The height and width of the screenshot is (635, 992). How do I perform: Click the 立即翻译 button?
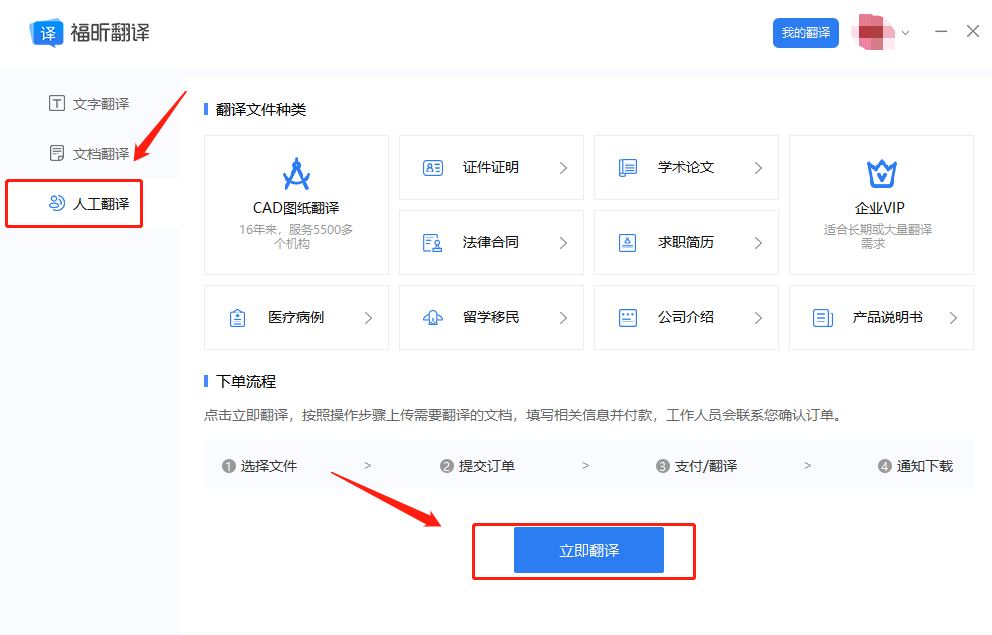[588, 549]
